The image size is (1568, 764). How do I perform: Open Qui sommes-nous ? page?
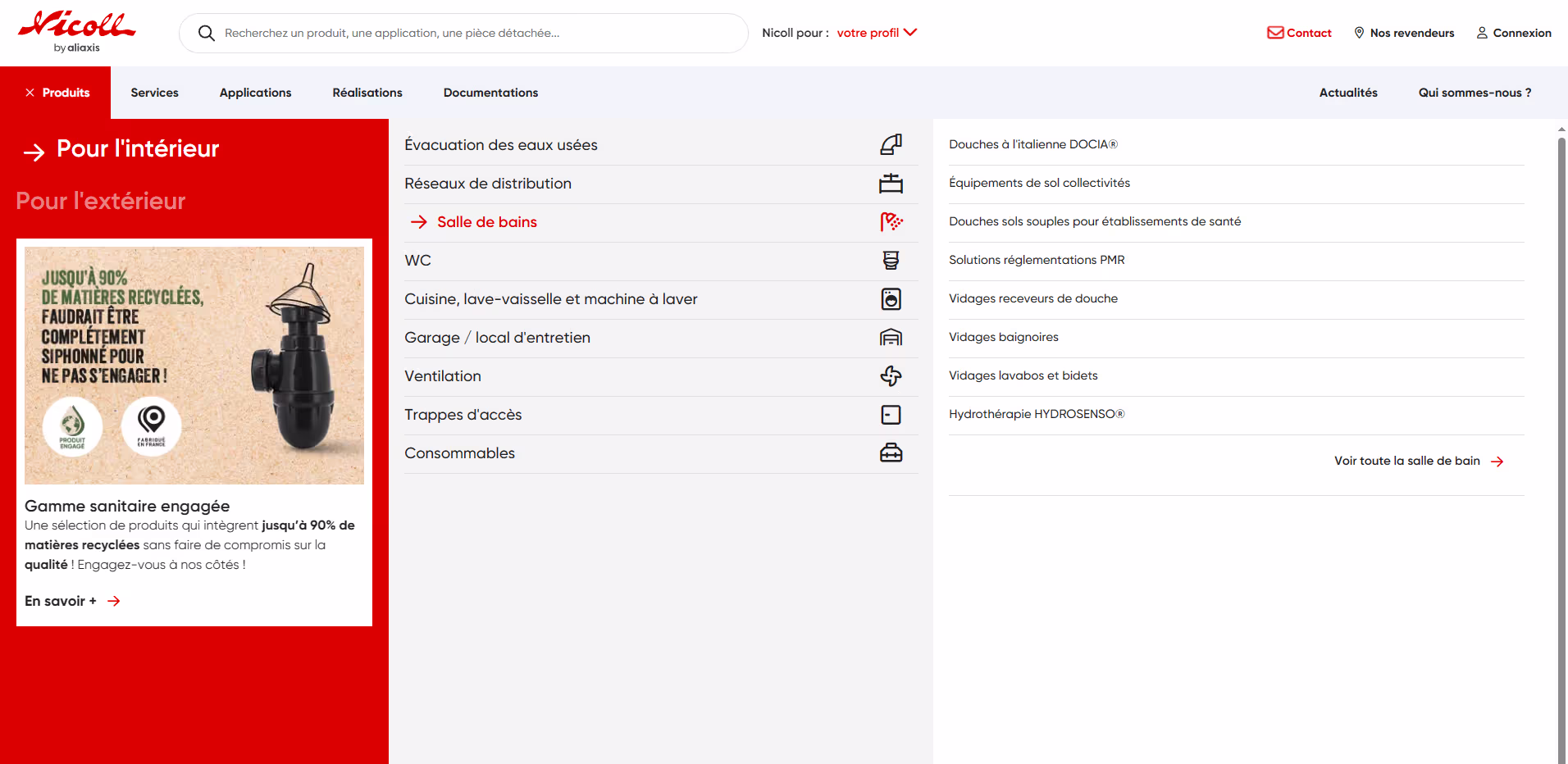click(x=1475, y=93)
